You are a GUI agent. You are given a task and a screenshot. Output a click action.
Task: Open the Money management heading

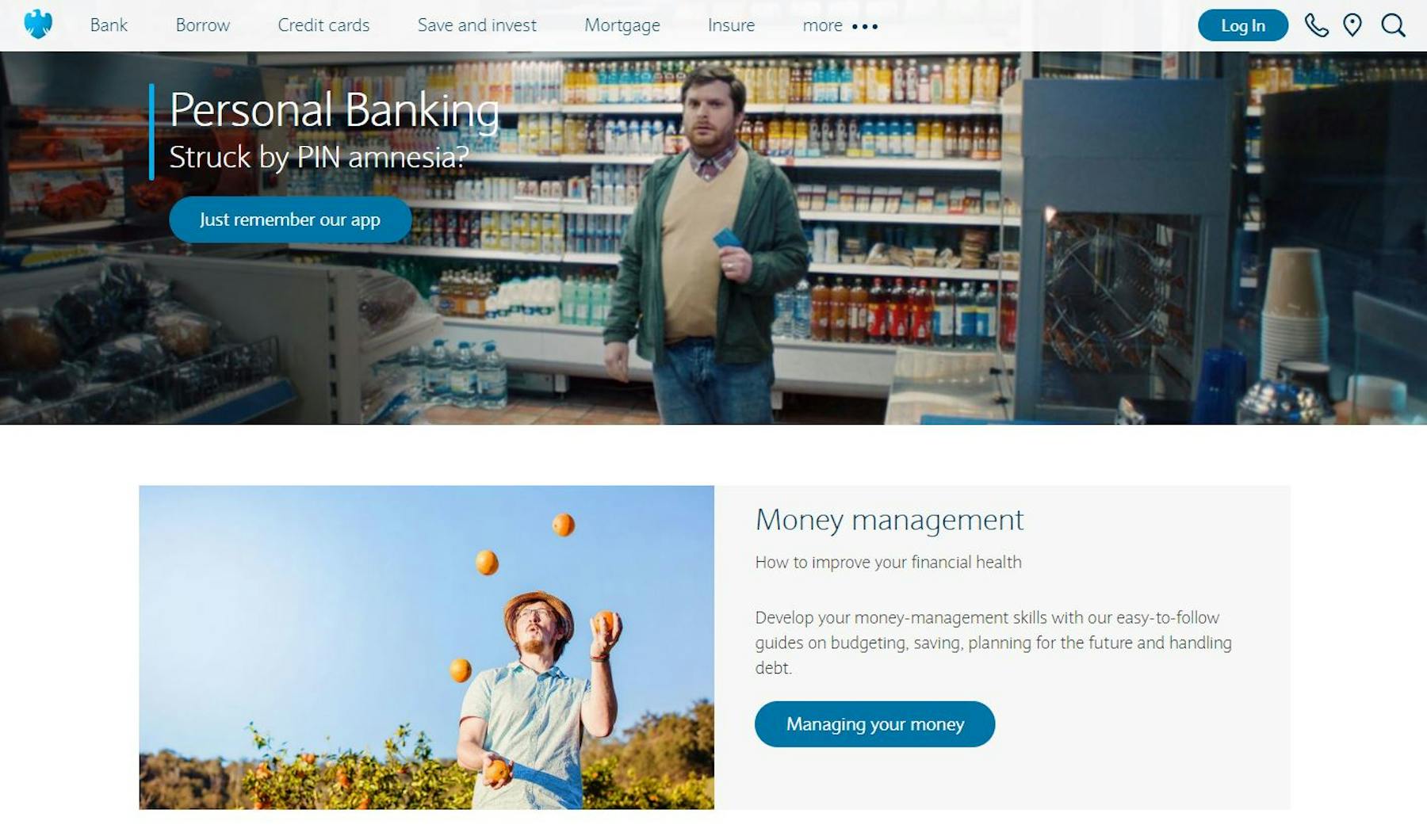[889, 520]
